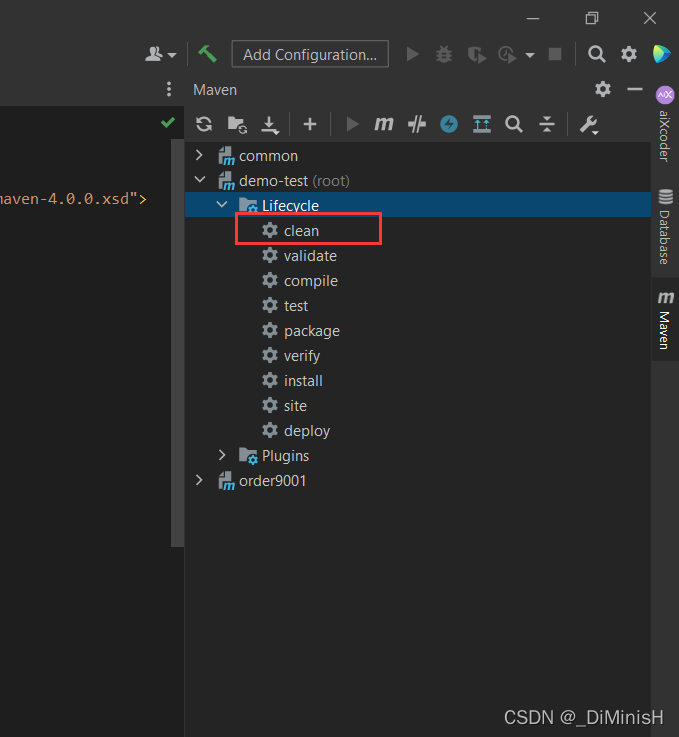Collapse the demo-test root node
The height and width of the screenshot is (737, 679).
[200, 180]
